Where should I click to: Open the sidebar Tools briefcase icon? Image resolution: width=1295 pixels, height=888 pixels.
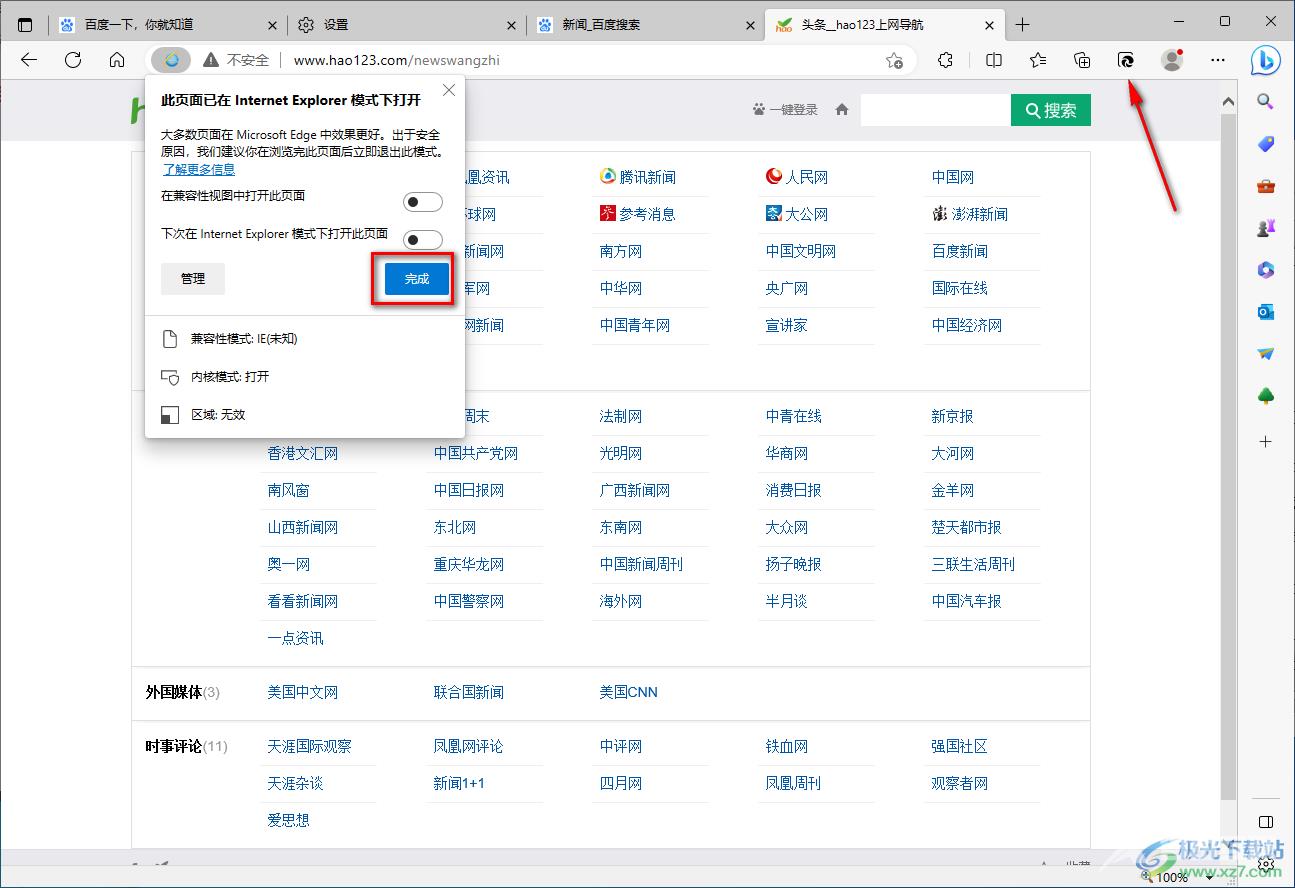click(x=1266, y=186)
